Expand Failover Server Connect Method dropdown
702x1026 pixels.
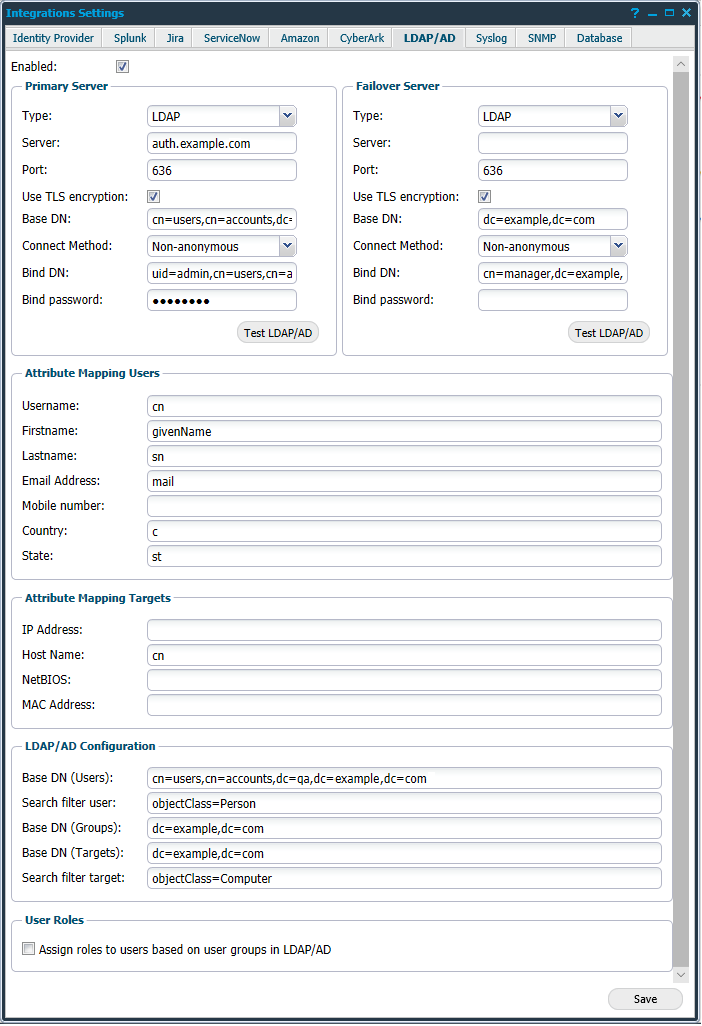(x=618, y=245)
